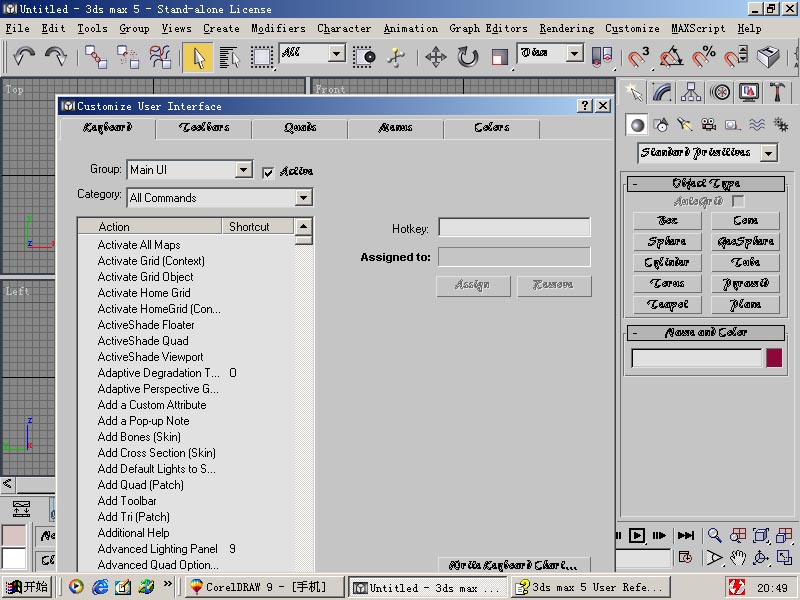Viewport: 800px width, 600px height.
Task: Activate the Select and Scale tool
Action: (499, 57)
